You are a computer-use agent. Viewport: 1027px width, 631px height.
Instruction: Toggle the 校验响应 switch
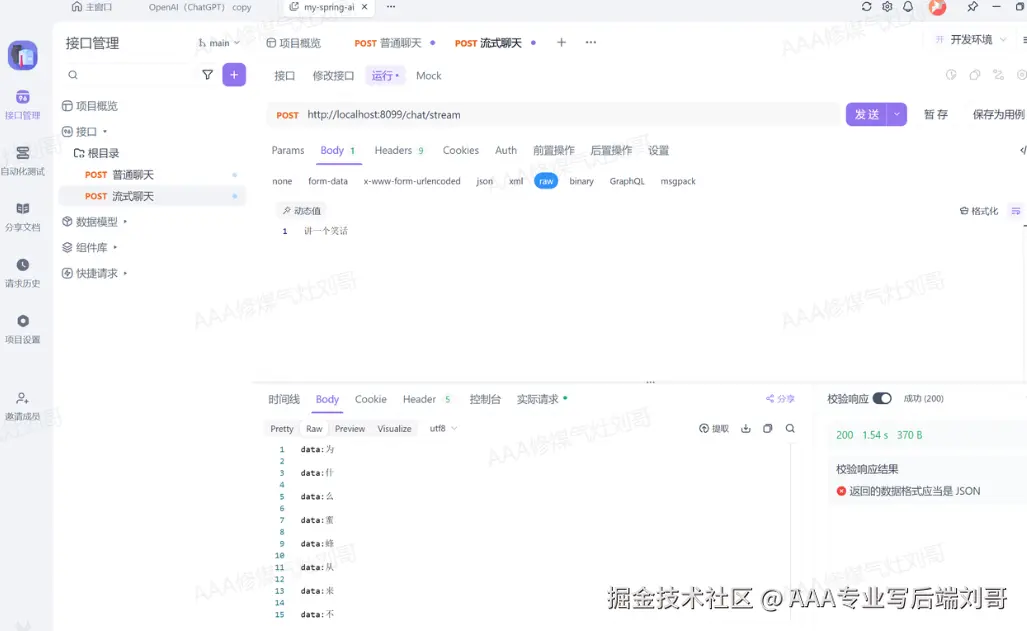coord(882,398)
